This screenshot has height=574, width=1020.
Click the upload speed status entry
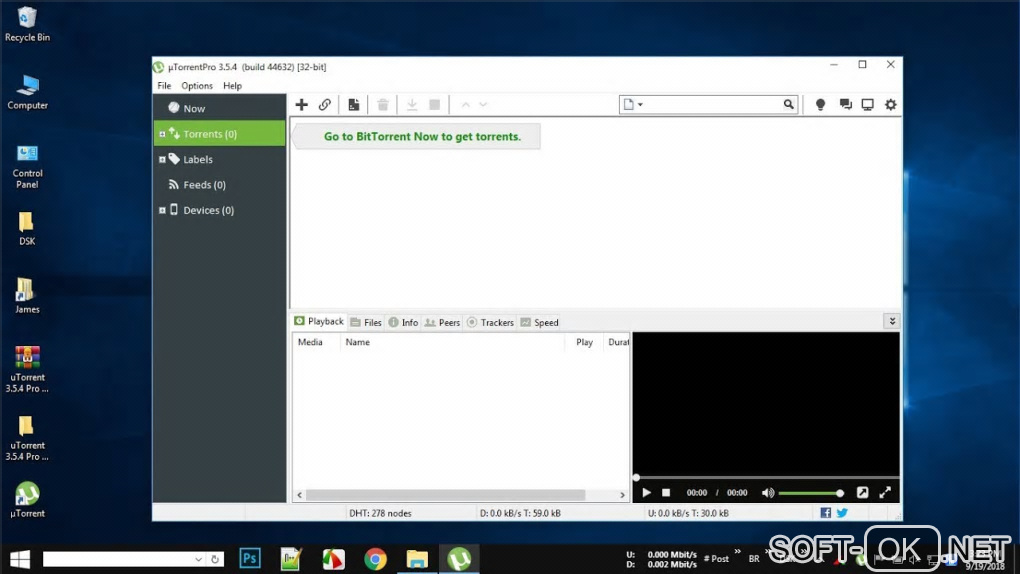click(x=688, y=513)
